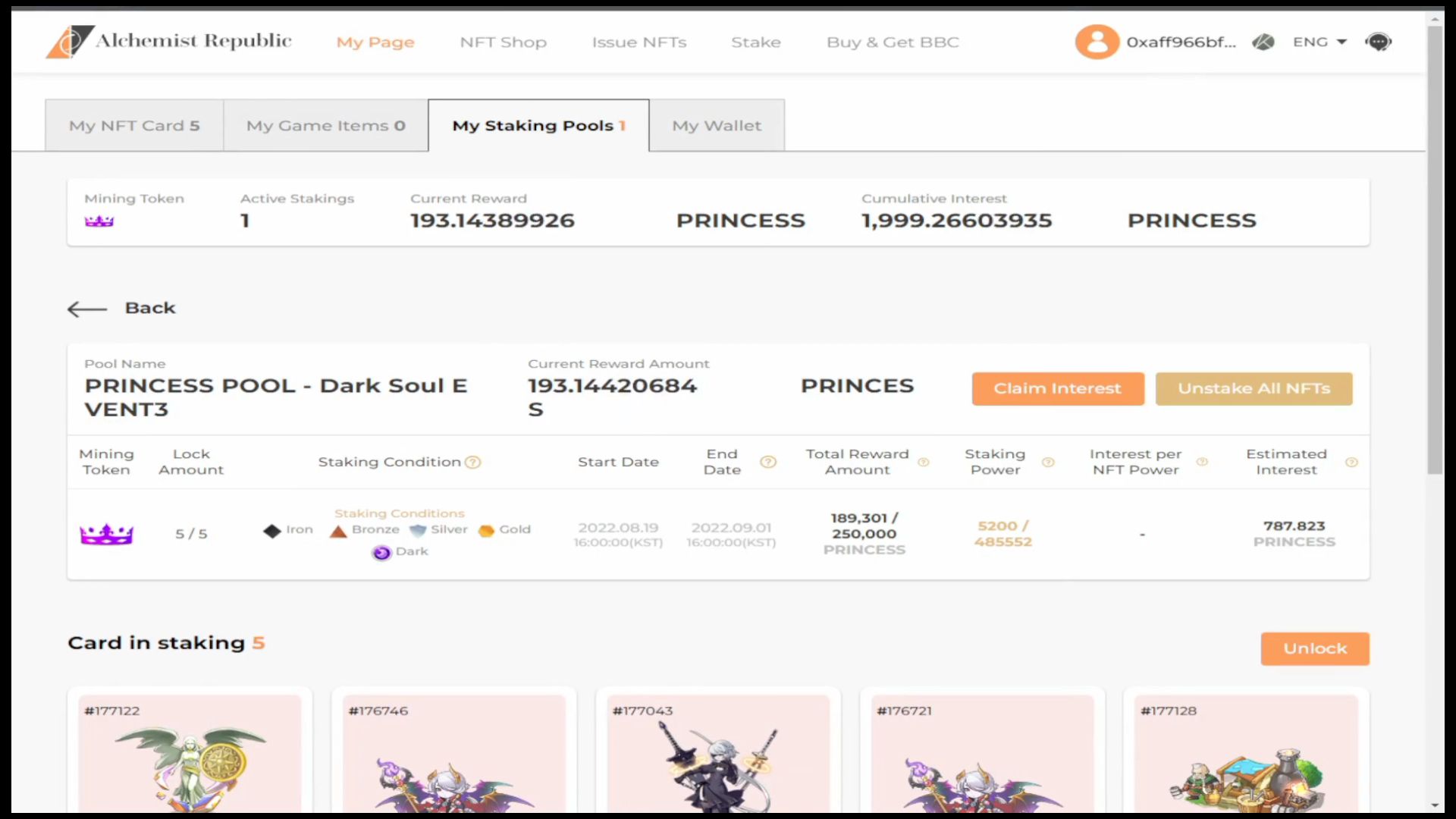Viewport: 1456px width, 819px height.
Task: Show Total Reward Amount help icon
Action: coord(924,462)
